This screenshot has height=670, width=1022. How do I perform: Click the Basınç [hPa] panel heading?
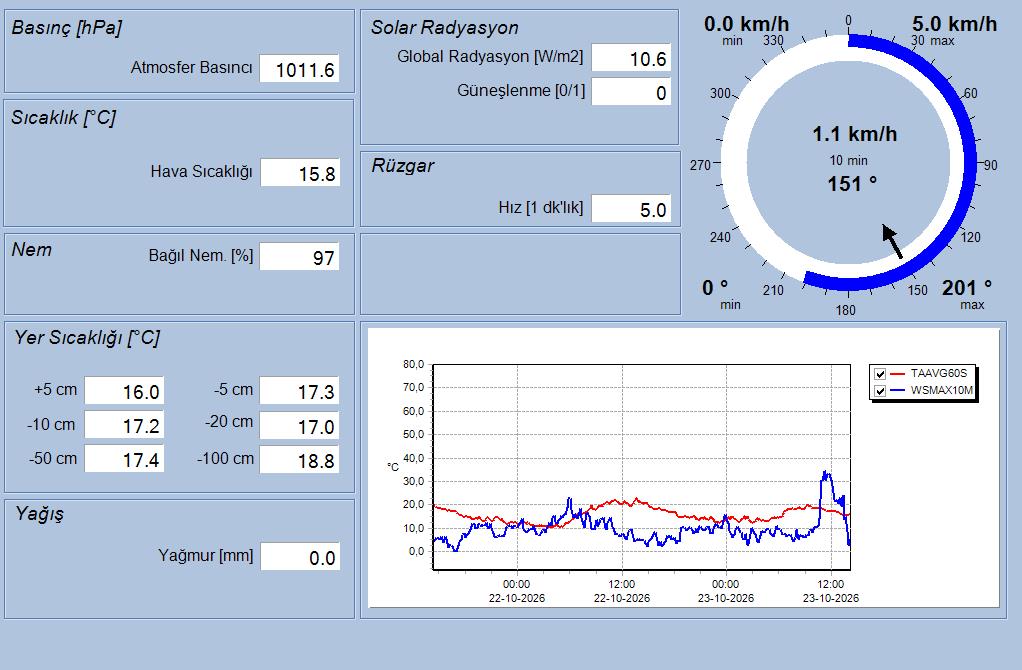click(66, 27)
